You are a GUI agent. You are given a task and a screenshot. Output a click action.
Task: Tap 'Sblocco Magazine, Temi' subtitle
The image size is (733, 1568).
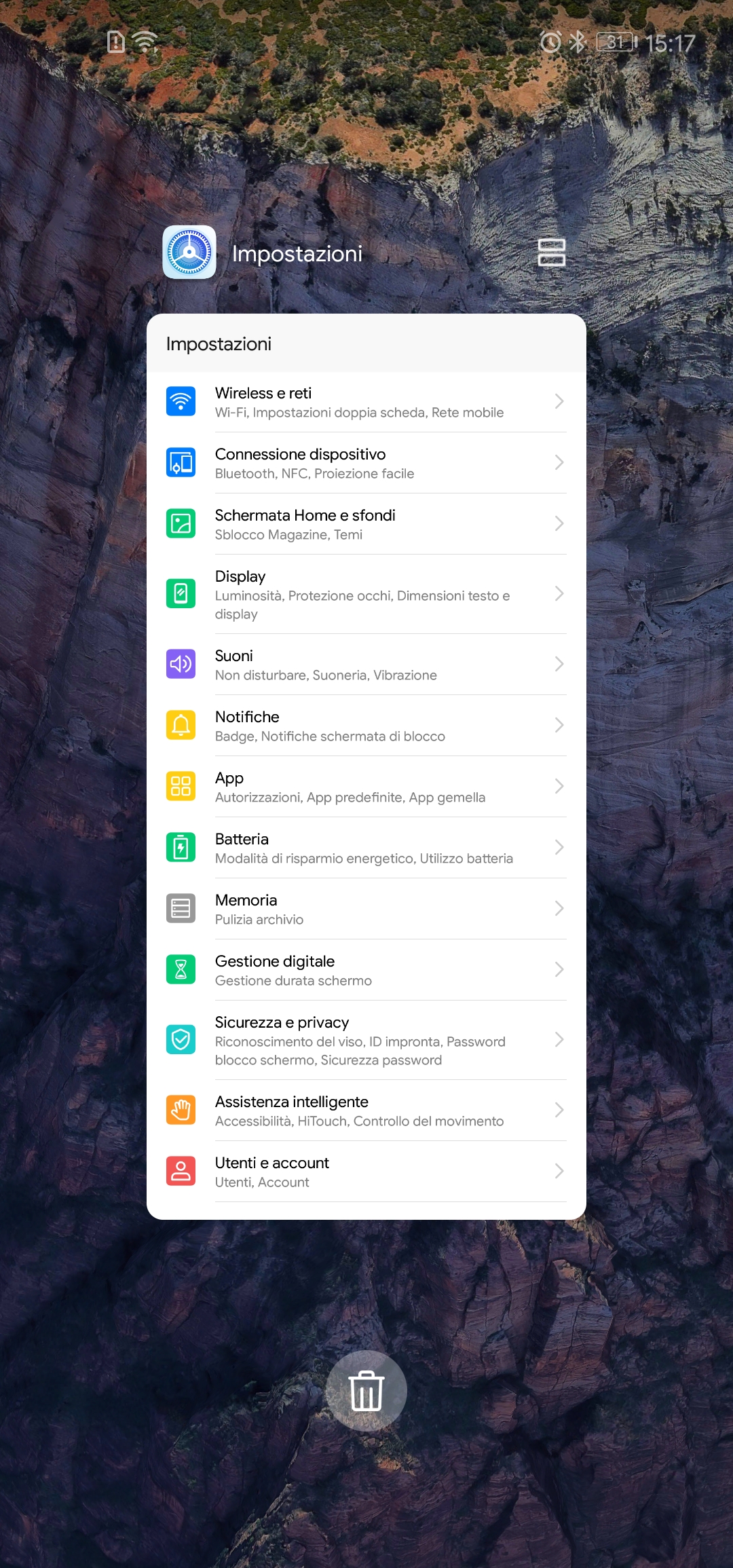pyautogui.click(x=288, y=535)
